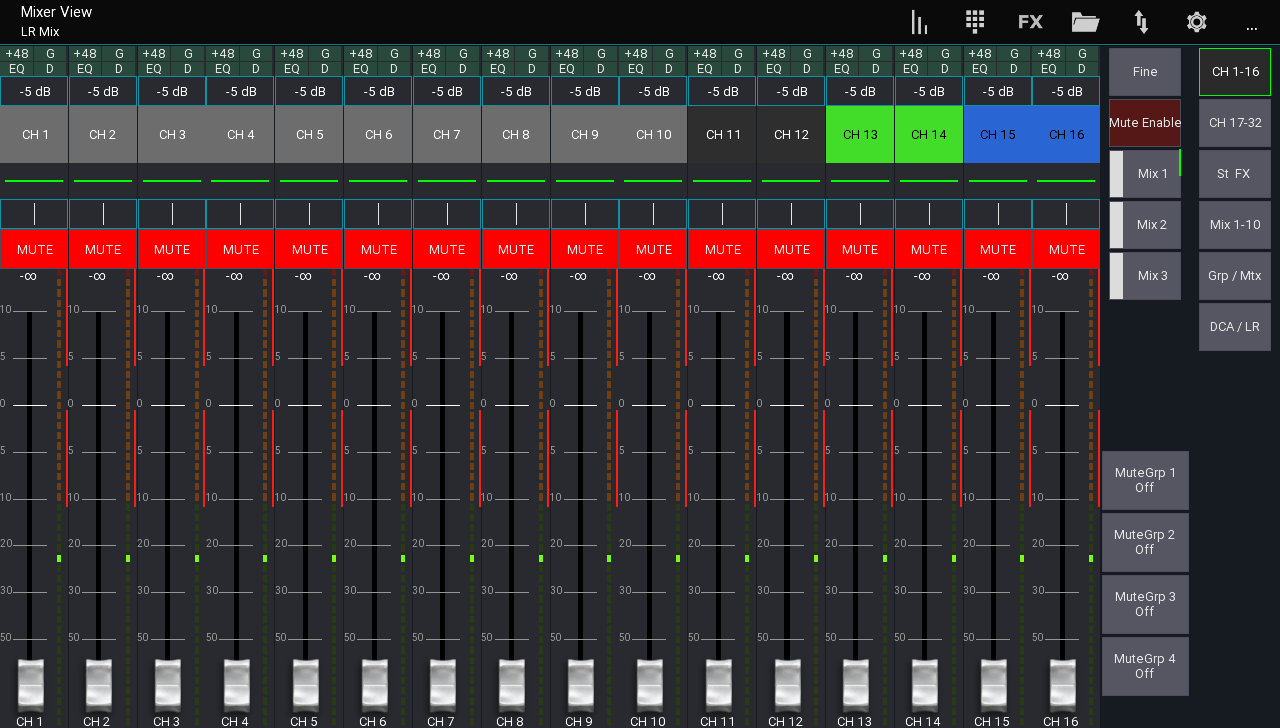Enable Mute Enable mode
Screen dimensions: 1280x728
(1144, 122)
